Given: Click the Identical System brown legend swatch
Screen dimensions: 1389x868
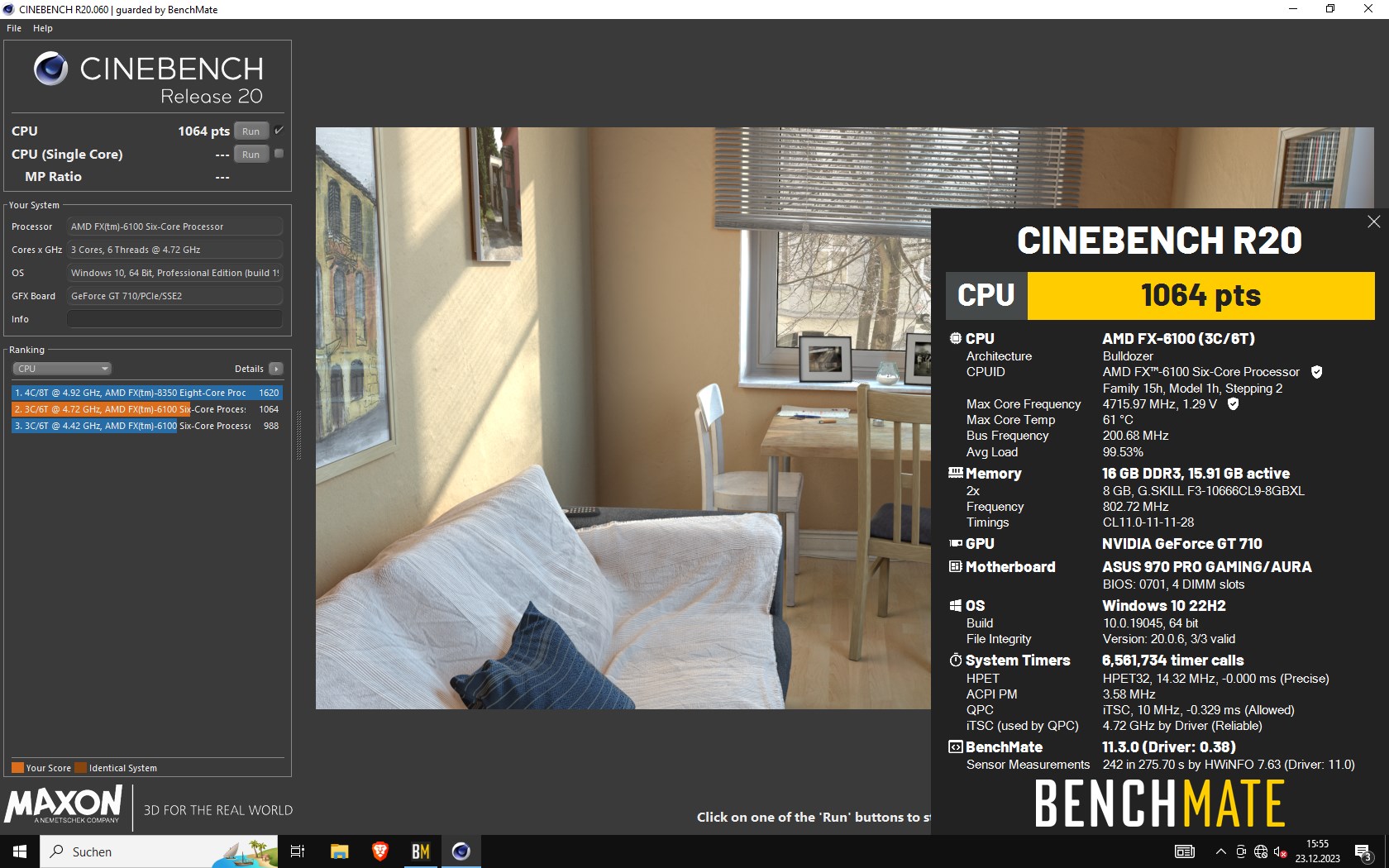Looking at the screenshot, I should tap(80, 767).
